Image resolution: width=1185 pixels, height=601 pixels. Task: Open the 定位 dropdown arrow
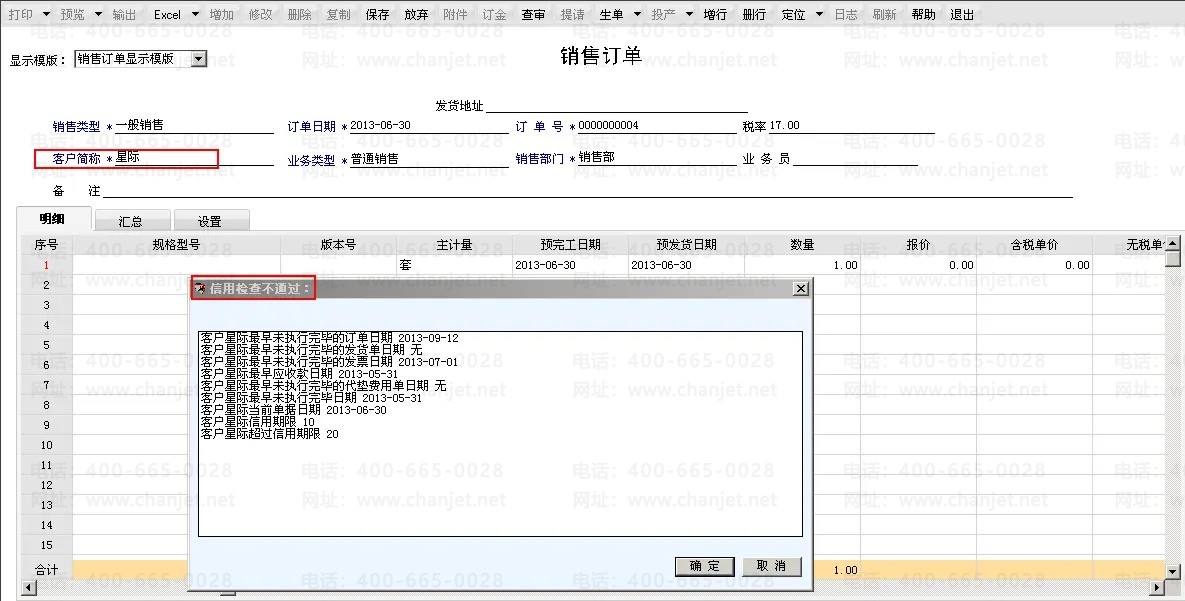(x=819, y=14)
